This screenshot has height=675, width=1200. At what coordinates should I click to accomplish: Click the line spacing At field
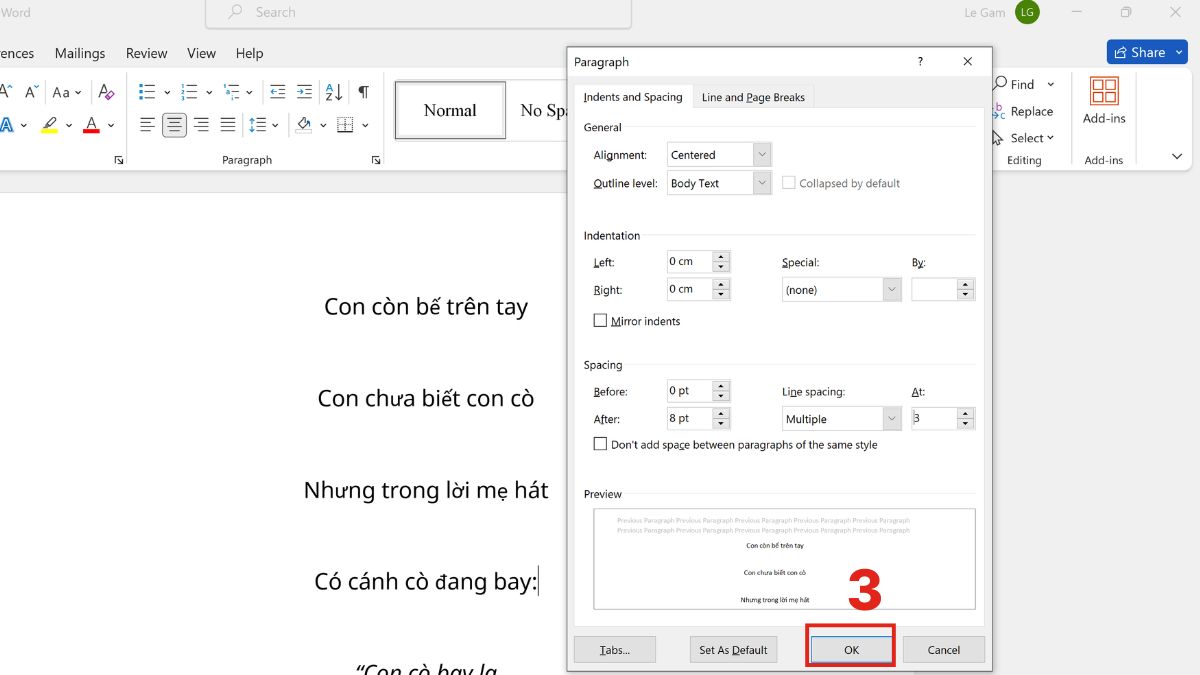933,419
